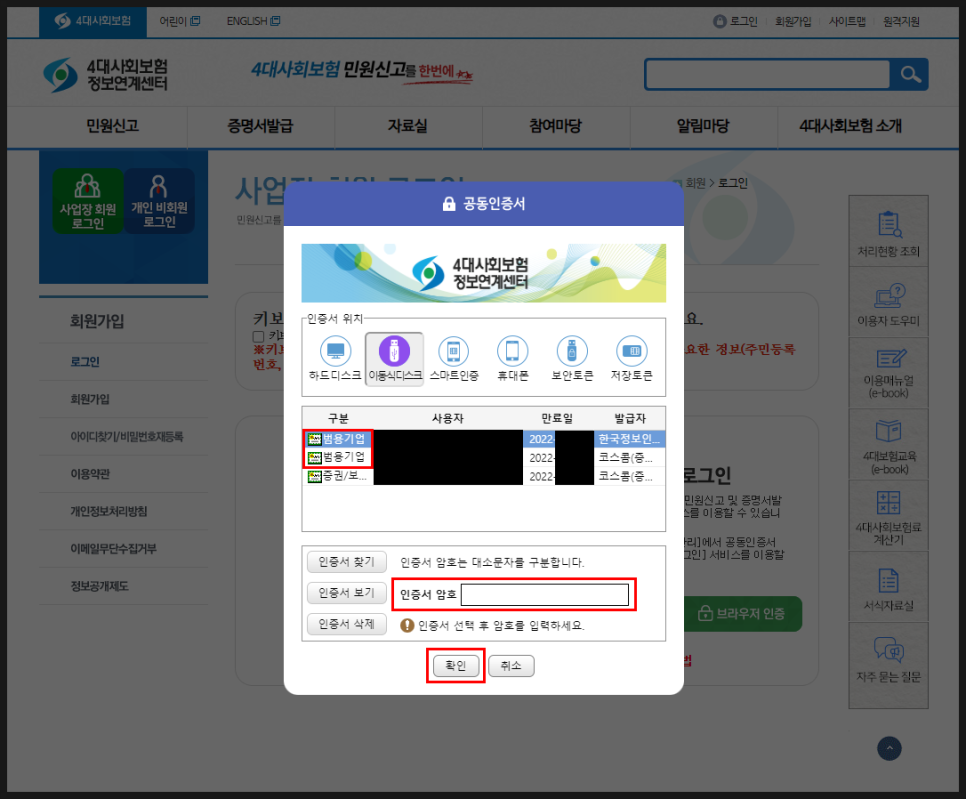The width and height of the screenshot is (966, 799).
Task: Open the 증명서발급 main menu
Action: [261, 126]
